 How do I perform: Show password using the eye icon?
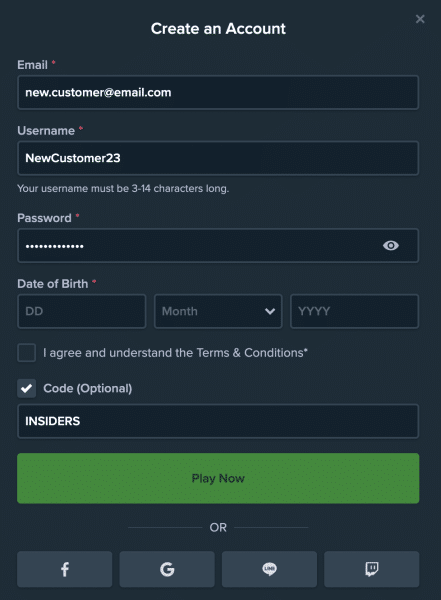click(390, 245)
